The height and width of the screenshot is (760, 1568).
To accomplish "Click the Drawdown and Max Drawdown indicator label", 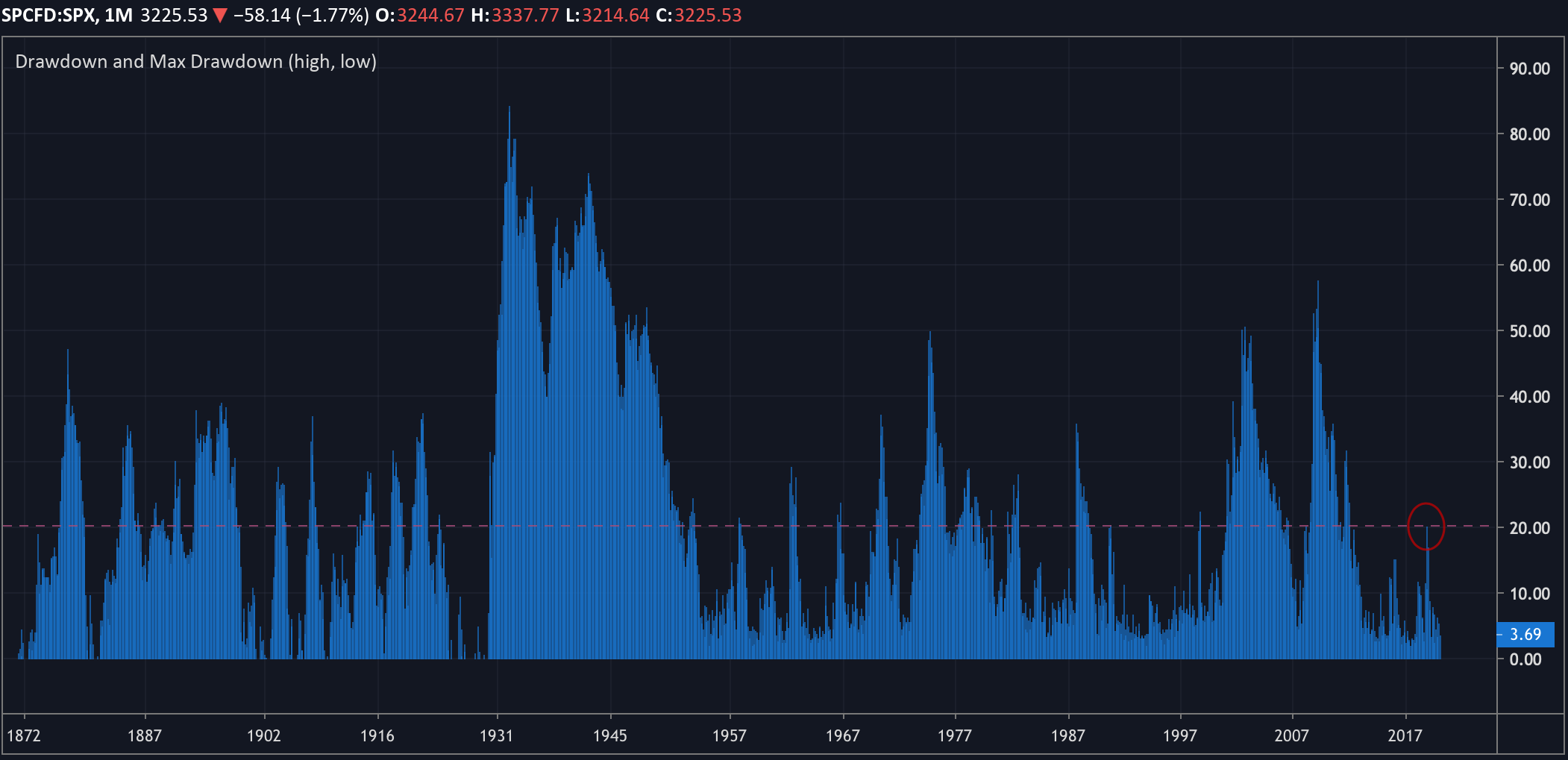I will pos(195,62).
